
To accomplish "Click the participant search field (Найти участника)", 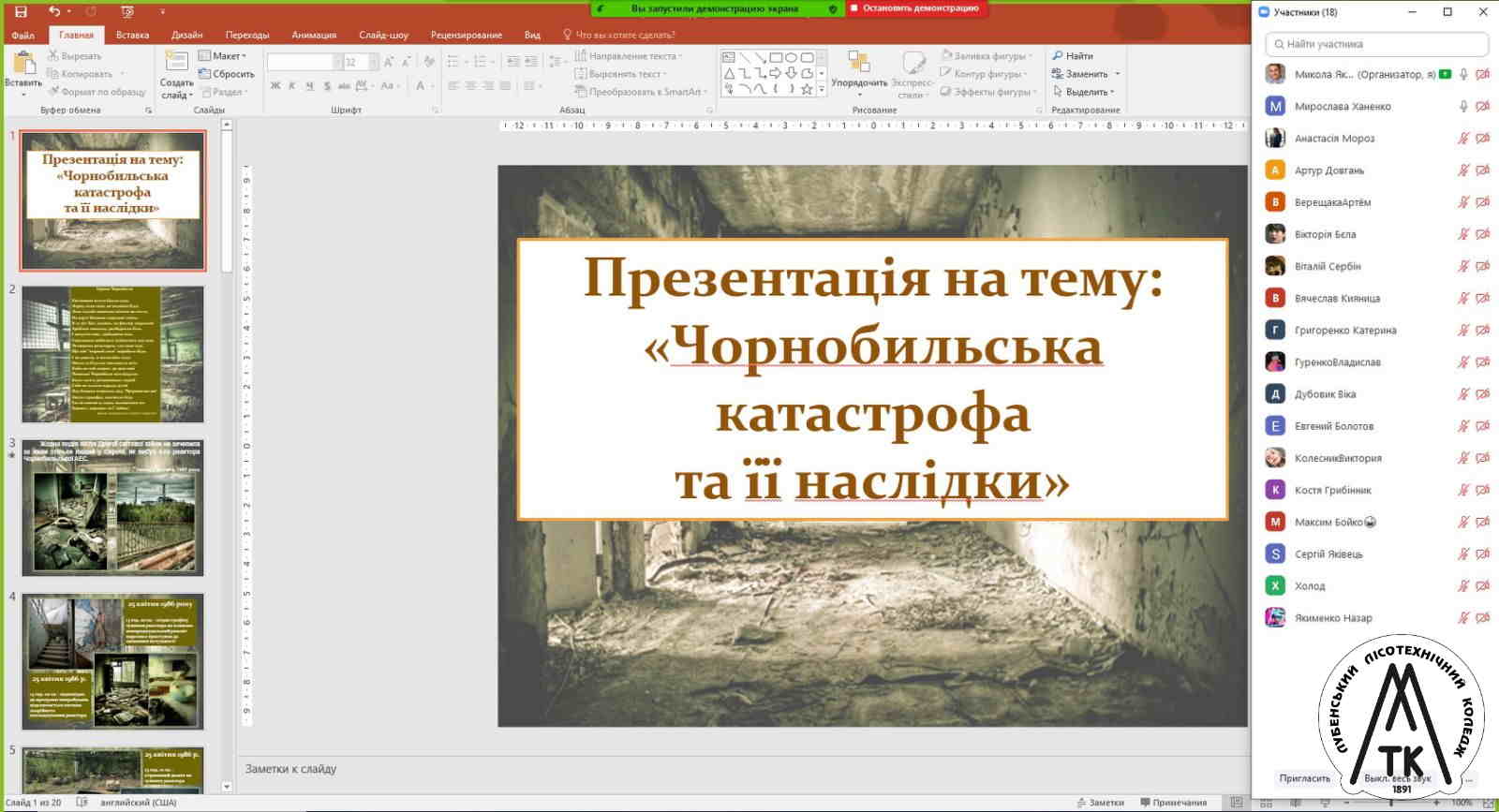I will [x=1376, y=44].
